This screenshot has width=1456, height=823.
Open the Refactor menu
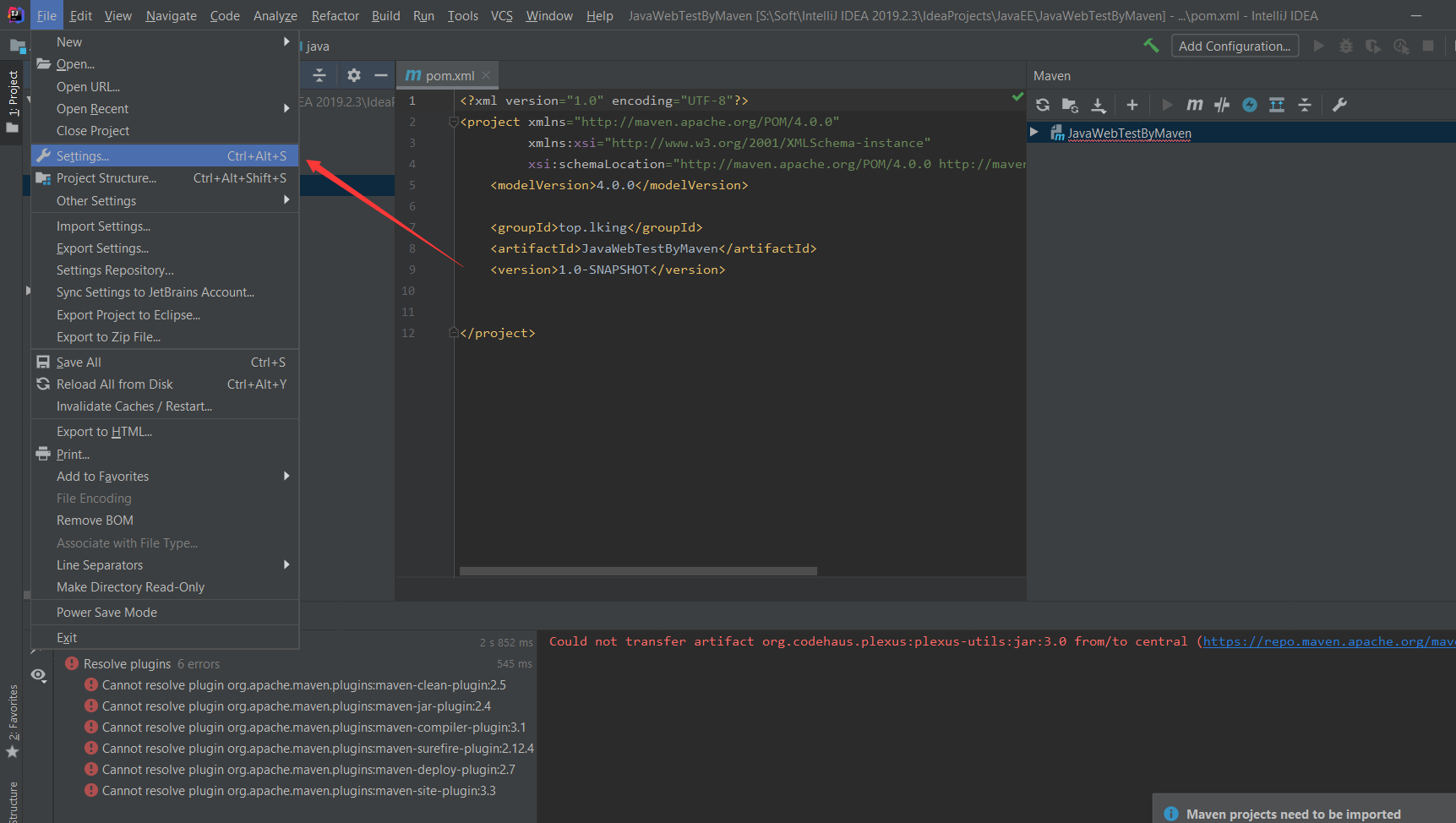[x=335, y=15]
